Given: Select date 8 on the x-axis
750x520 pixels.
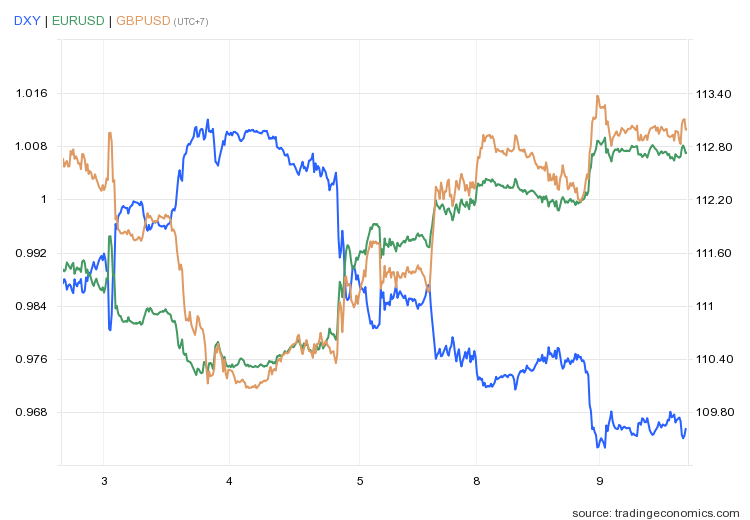Looking at the screenshot, I should (x=477, y=480).
